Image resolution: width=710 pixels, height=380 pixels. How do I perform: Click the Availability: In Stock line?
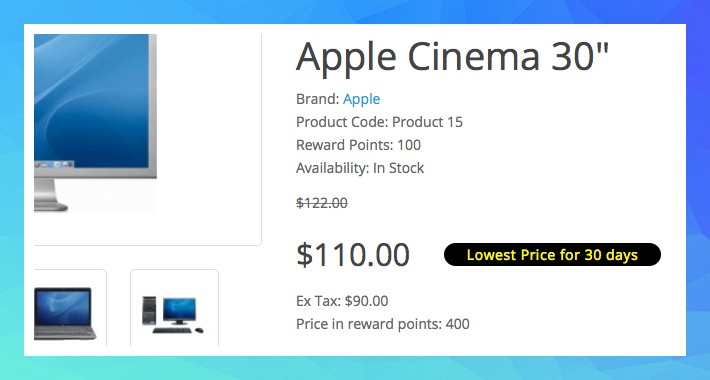coord(360,168)
